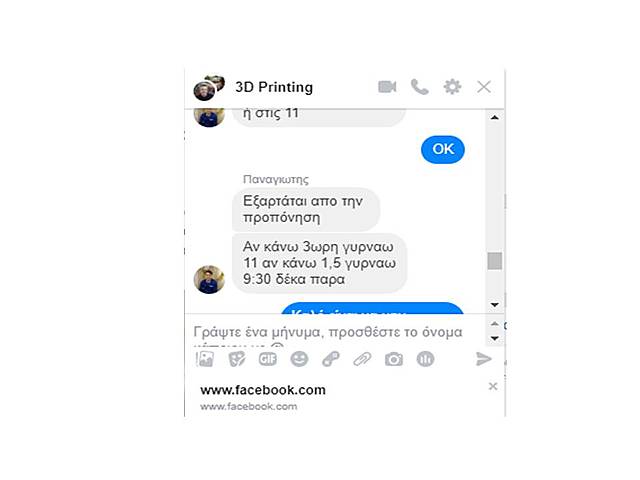The image size is (640, 480).
Task: Click the message input field
Action: pos(335,331)
